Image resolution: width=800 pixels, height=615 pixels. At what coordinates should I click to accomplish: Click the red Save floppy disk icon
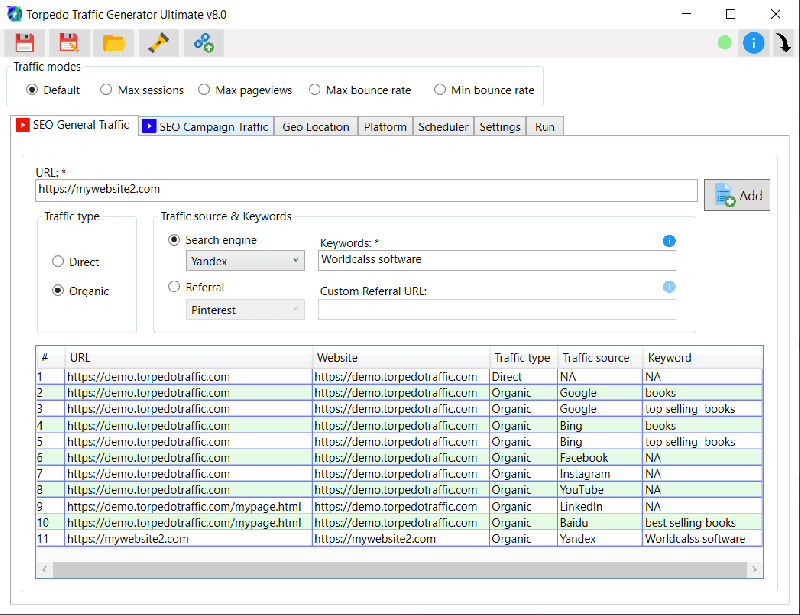[24, 43]
